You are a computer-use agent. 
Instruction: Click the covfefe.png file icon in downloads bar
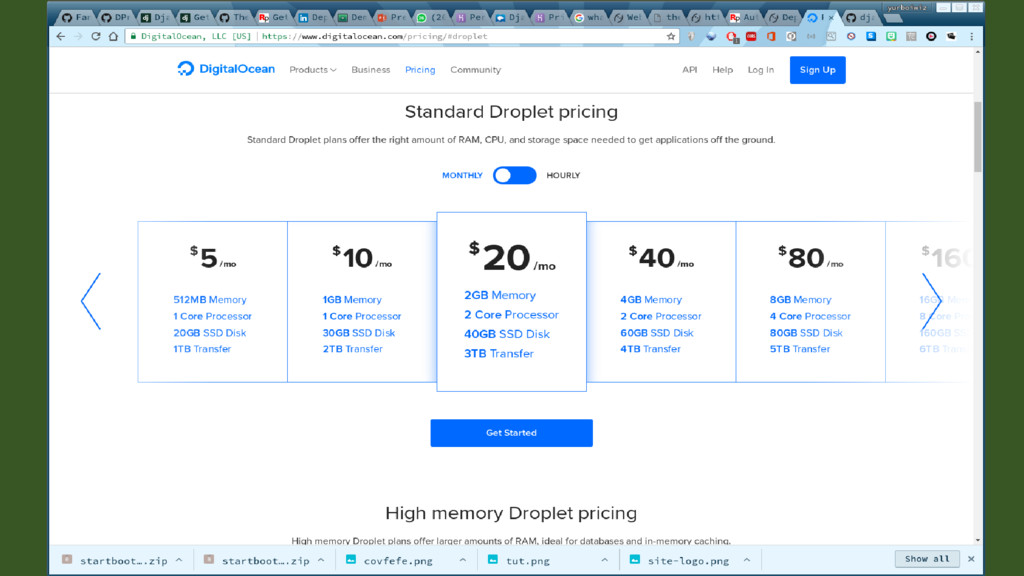pos(351,560)
